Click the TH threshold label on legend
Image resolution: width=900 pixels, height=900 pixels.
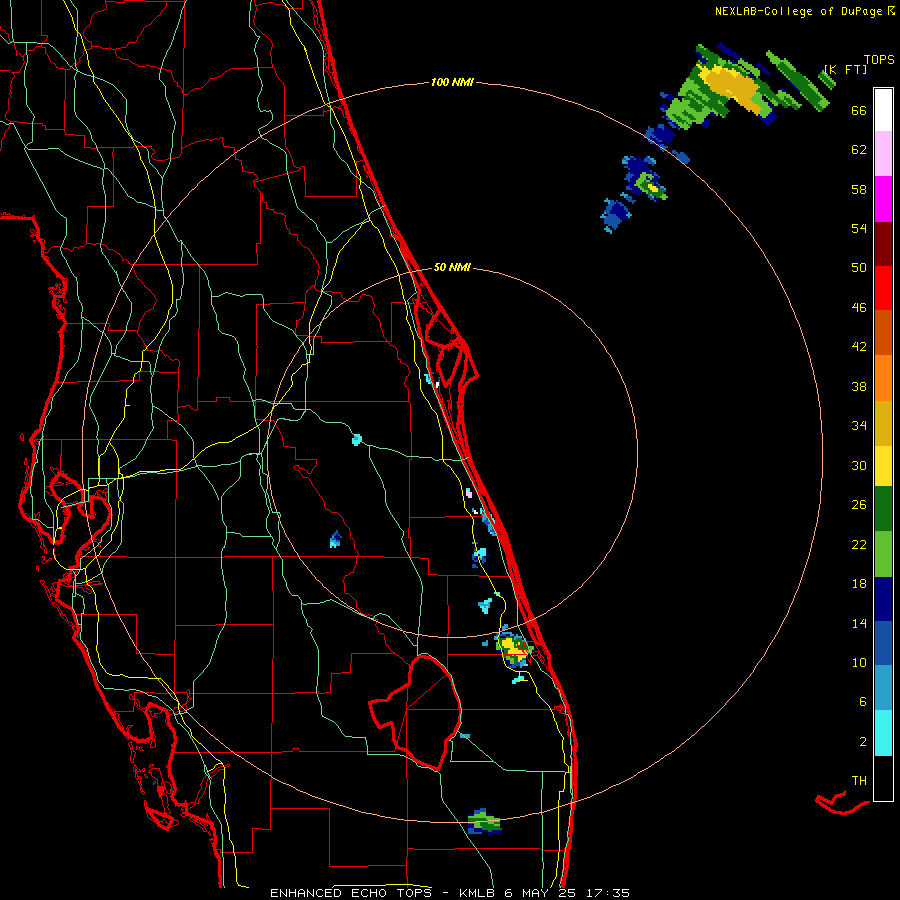pos(859,781)
